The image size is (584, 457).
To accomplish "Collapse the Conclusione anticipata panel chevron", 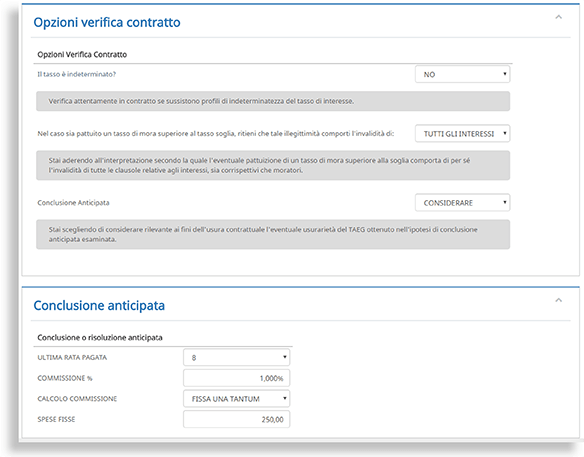I will tap(558, 300).
